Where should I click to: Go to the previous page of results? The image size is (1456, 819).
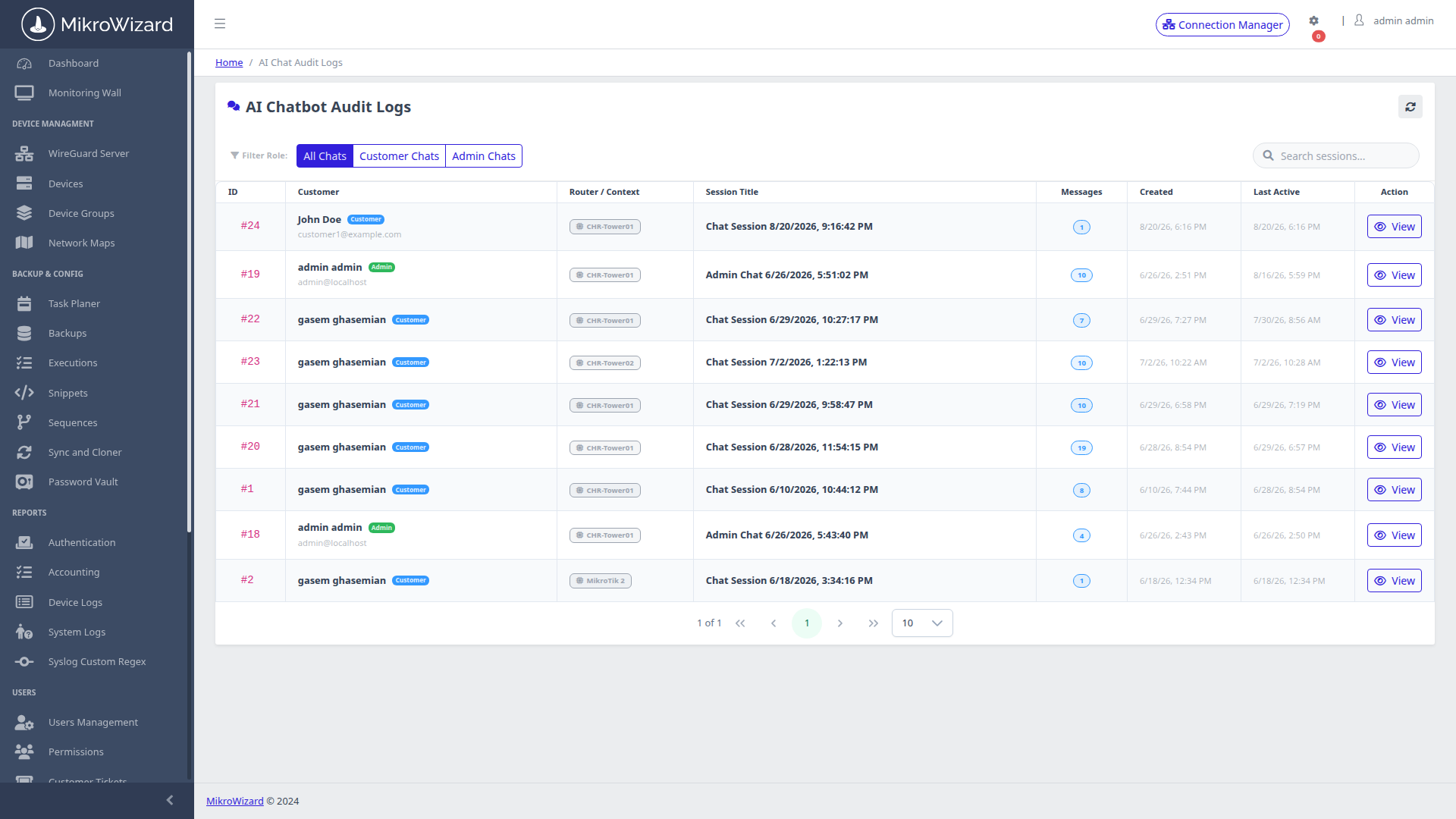pos(773,623)
